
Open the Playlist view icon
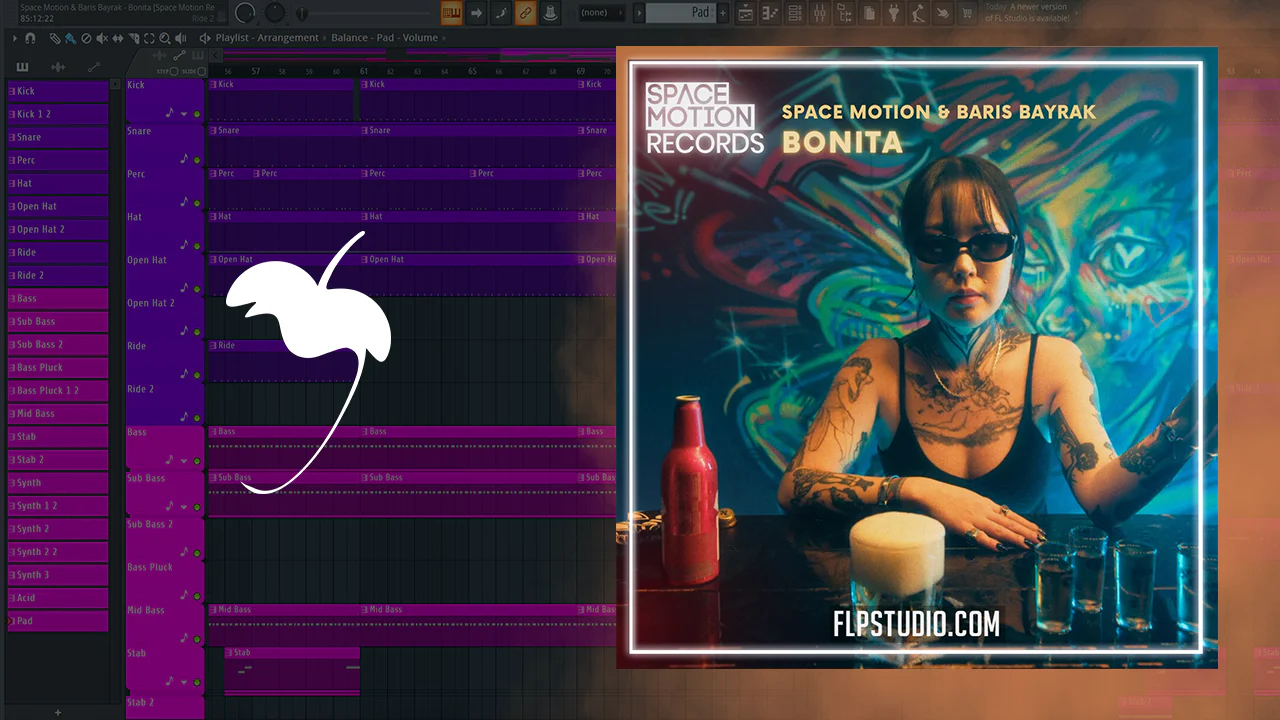745,13
